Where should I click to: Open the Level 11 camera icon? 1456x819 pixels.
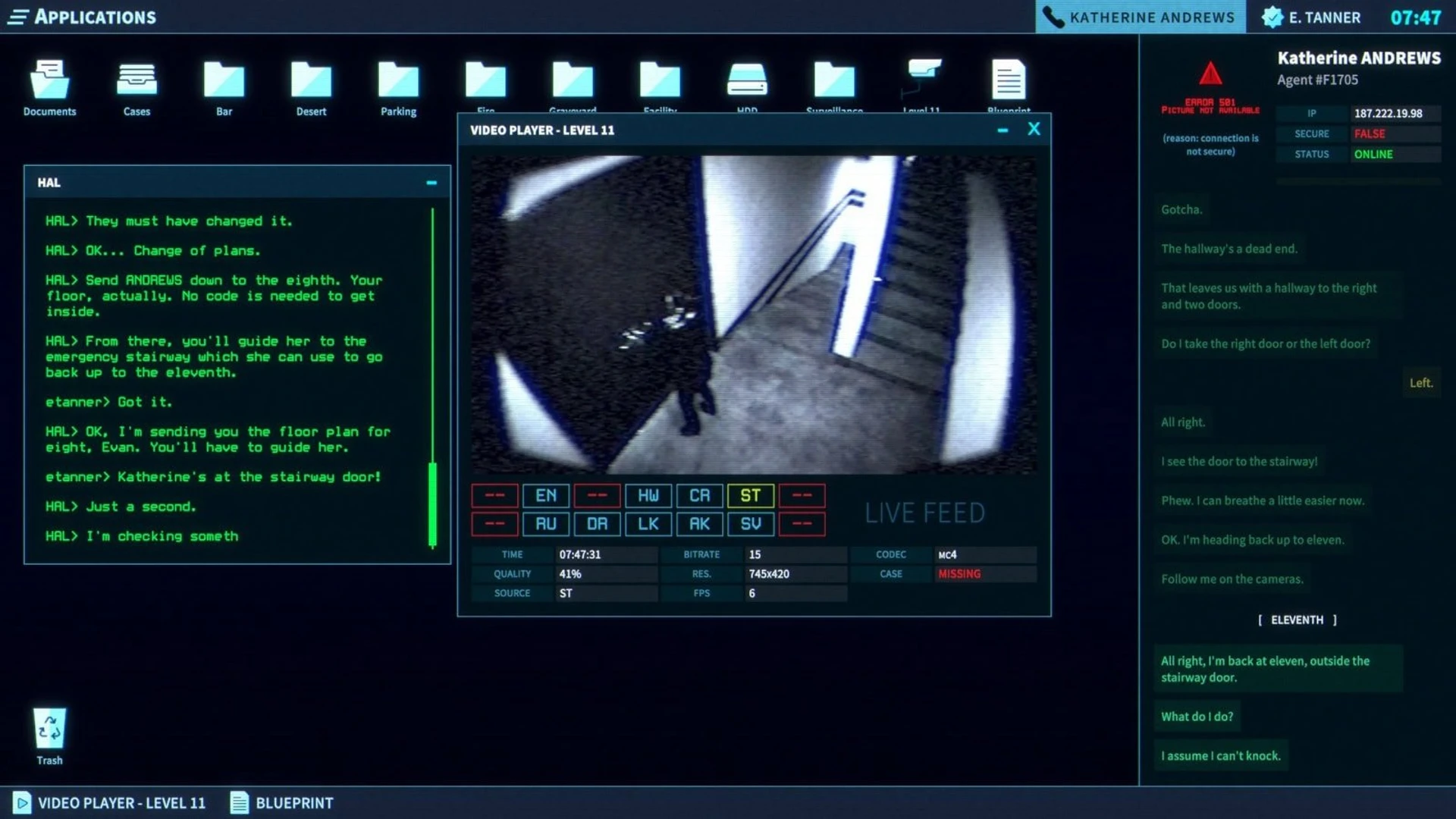[x=921, y=78]
